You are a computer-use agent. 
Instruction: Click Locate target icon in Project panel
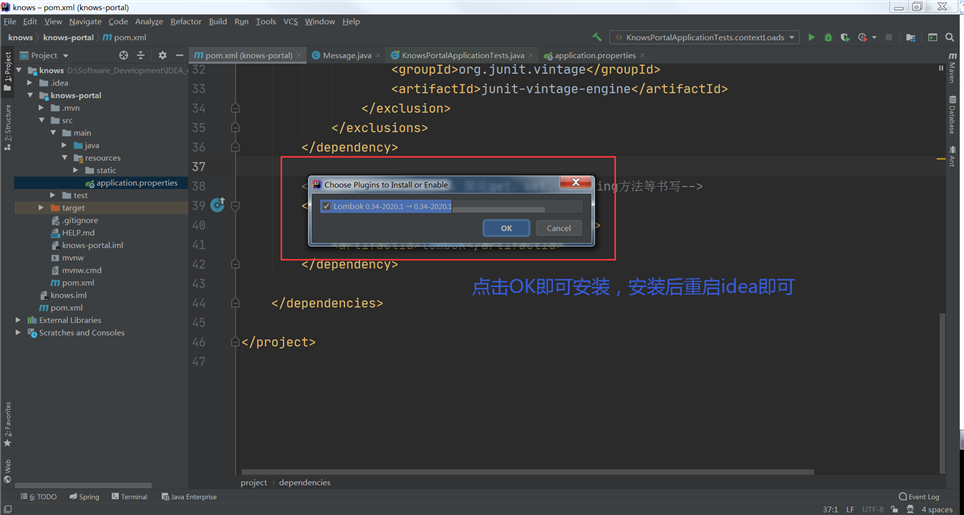point(124,55)
